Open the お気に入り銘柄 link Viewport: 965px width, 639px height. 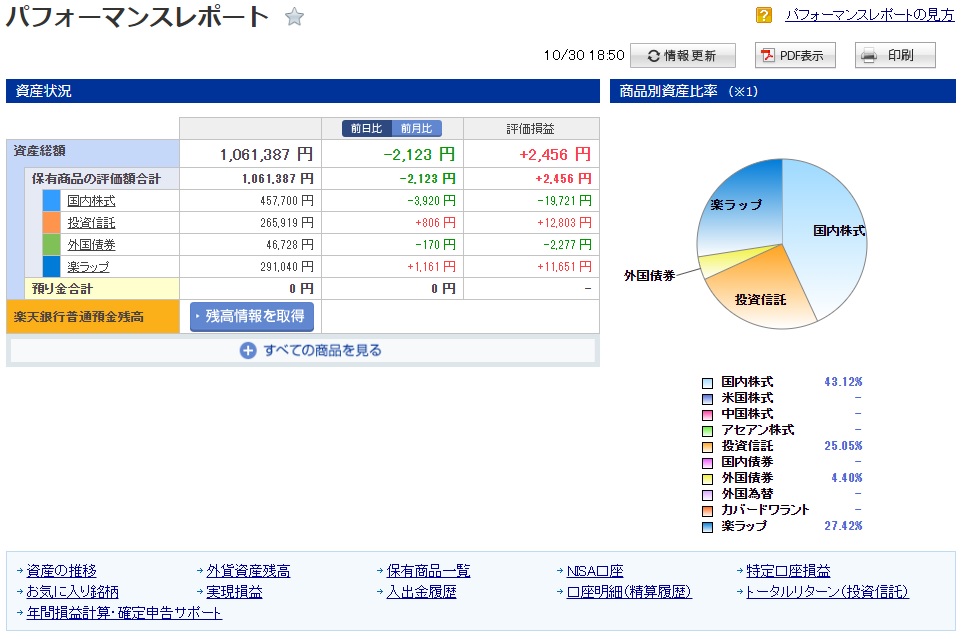[x=72, y=592]
